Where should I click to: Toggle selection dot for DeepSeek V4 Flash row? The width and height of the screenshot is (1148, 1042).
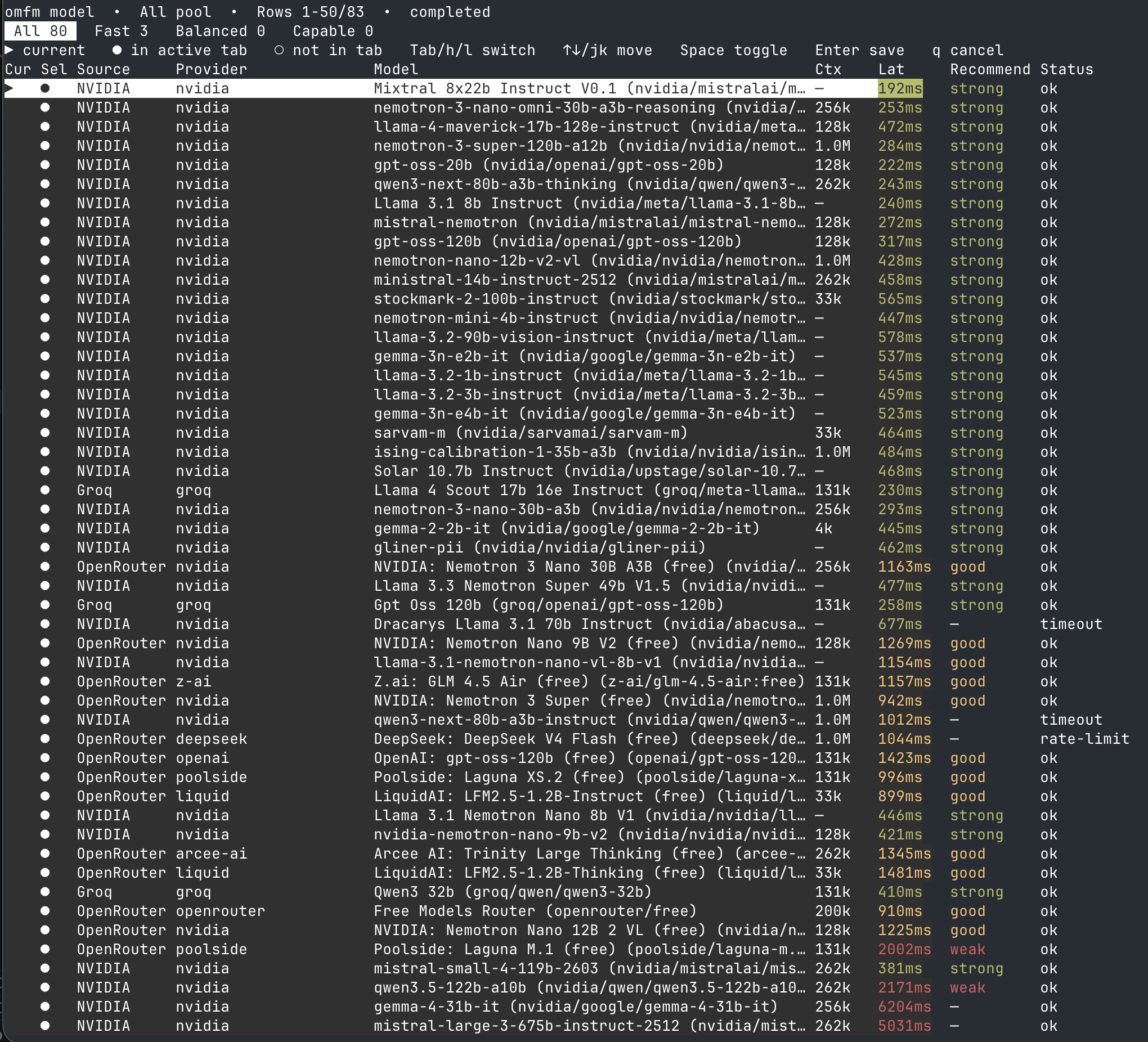tap(45, 739)
